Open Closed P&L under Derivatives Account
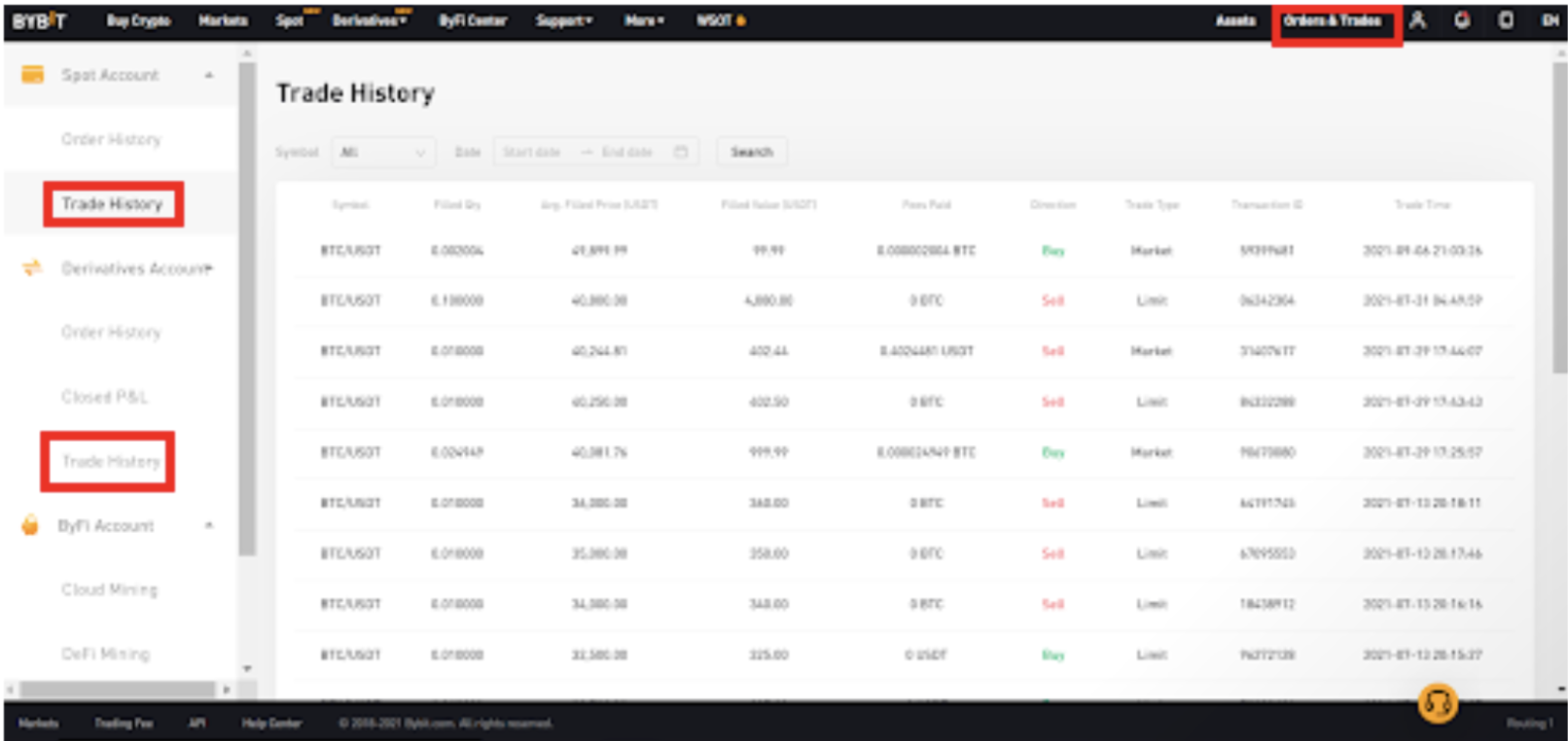The image size is (1568, 741). (x=104, y=397)
